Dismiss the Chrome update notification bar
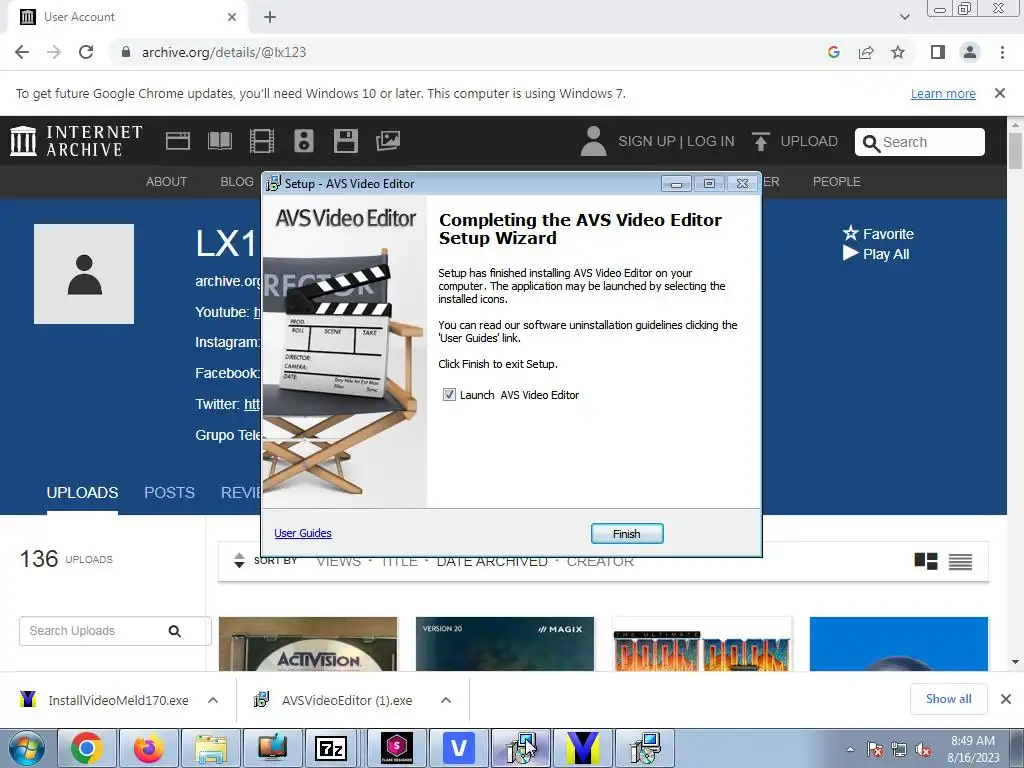This screenshot has height=768, width=1024. 1000,93
